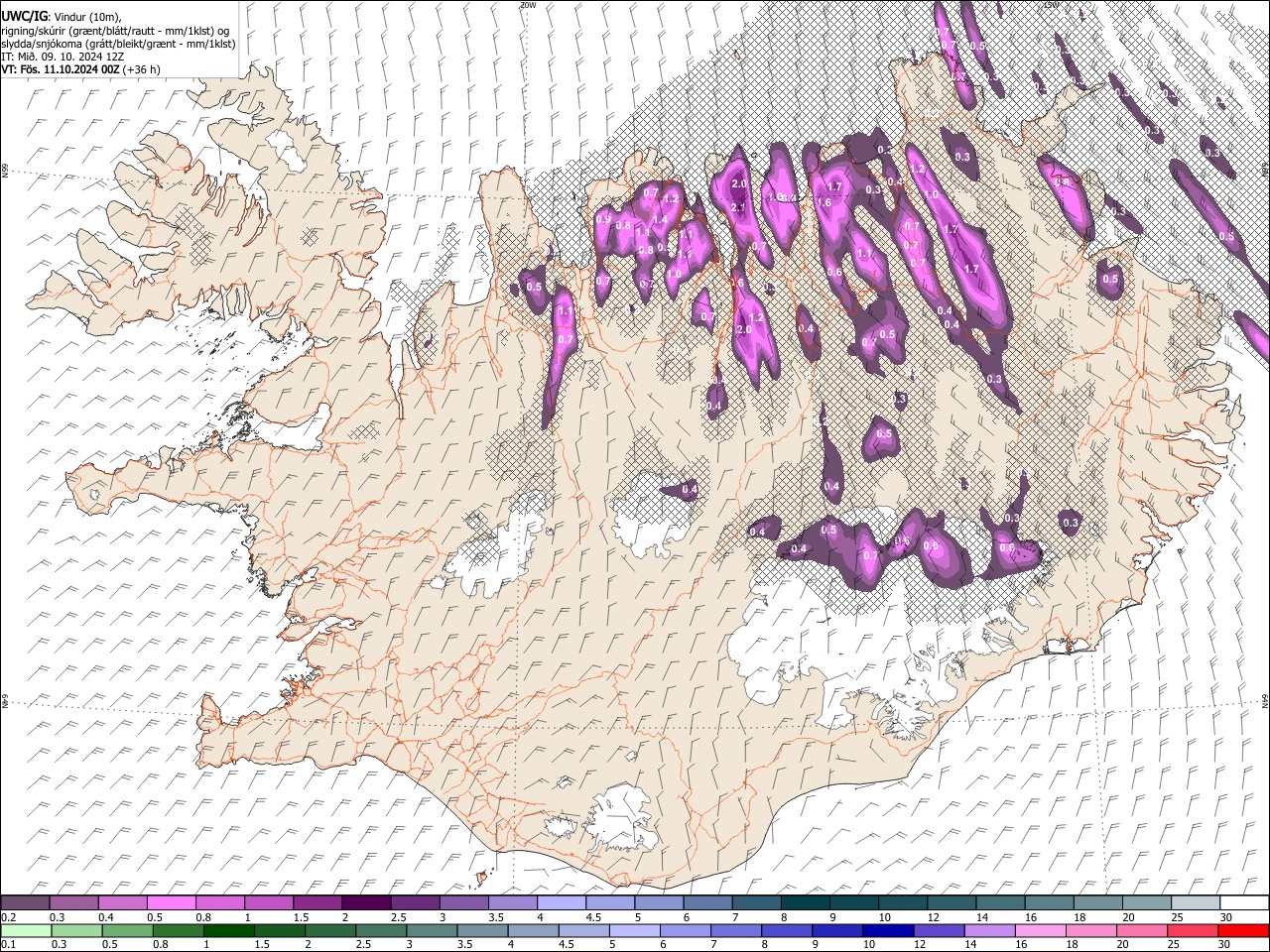Click the 20W longitude label at top edge

tap(527, 5)
